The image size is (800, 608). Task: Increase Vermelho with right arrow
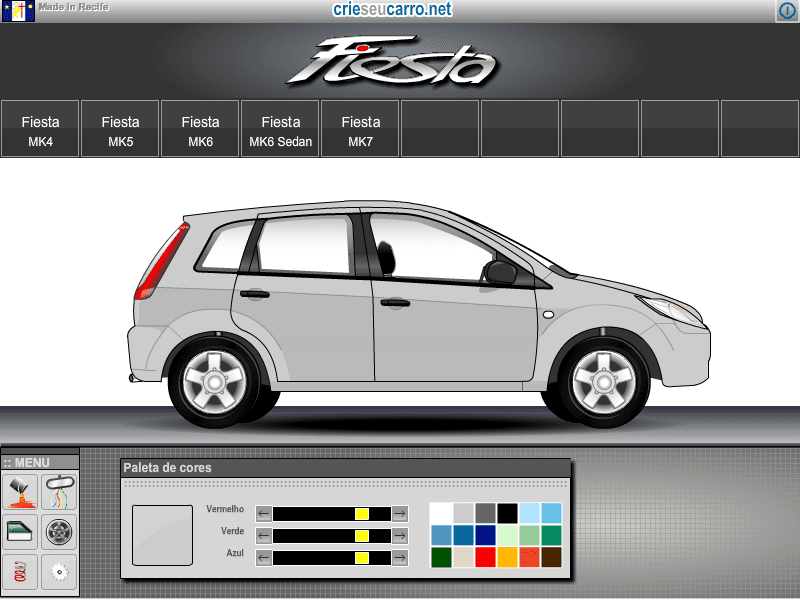point(401,514)
